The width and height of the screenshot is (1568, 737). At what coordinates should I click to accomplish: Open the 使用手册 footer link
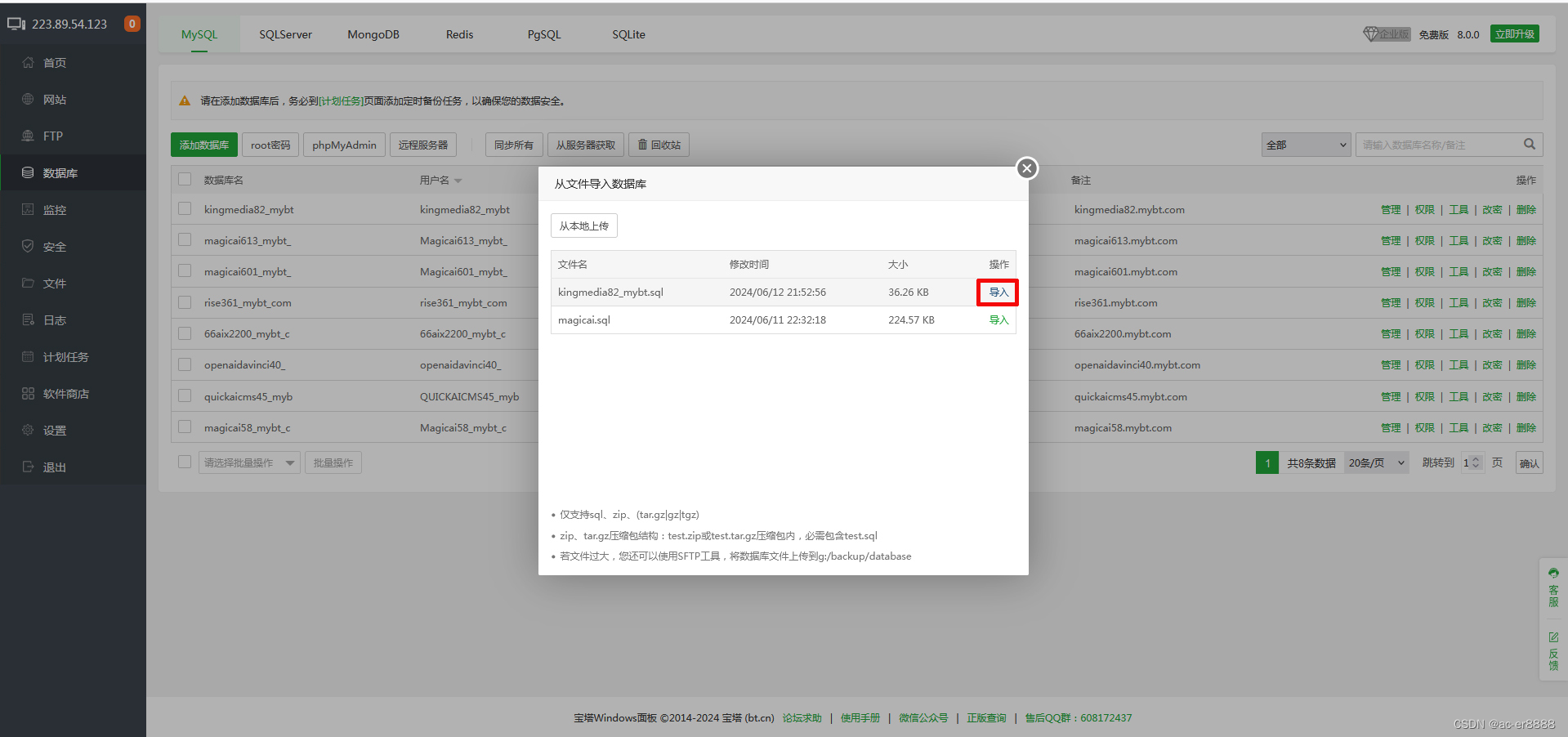tap(860, 718)
